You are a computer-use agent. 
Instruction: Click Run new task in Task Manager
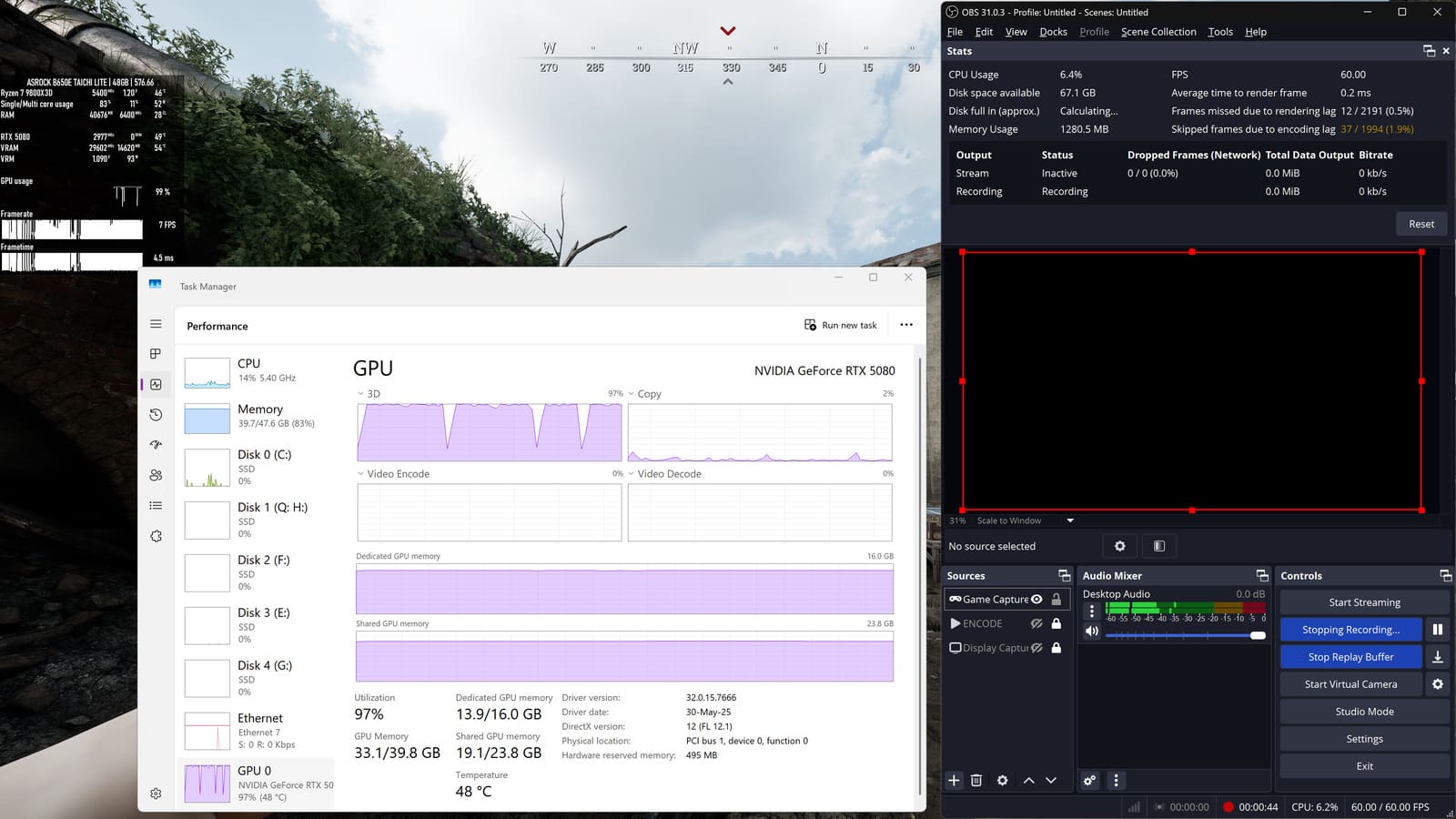point(841,325)
